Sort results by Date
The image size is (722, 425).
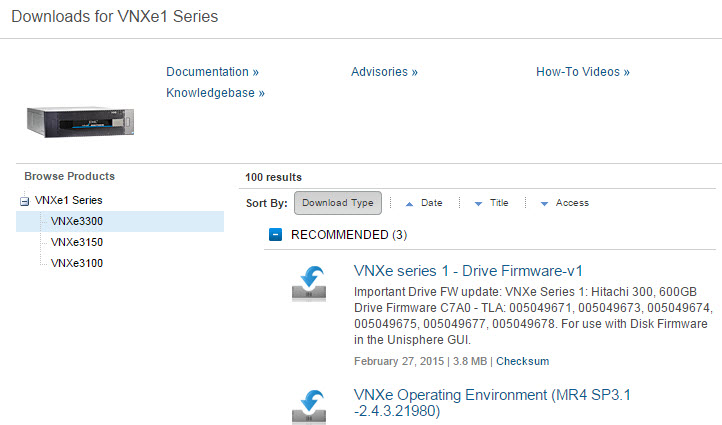tap(432, 203)
